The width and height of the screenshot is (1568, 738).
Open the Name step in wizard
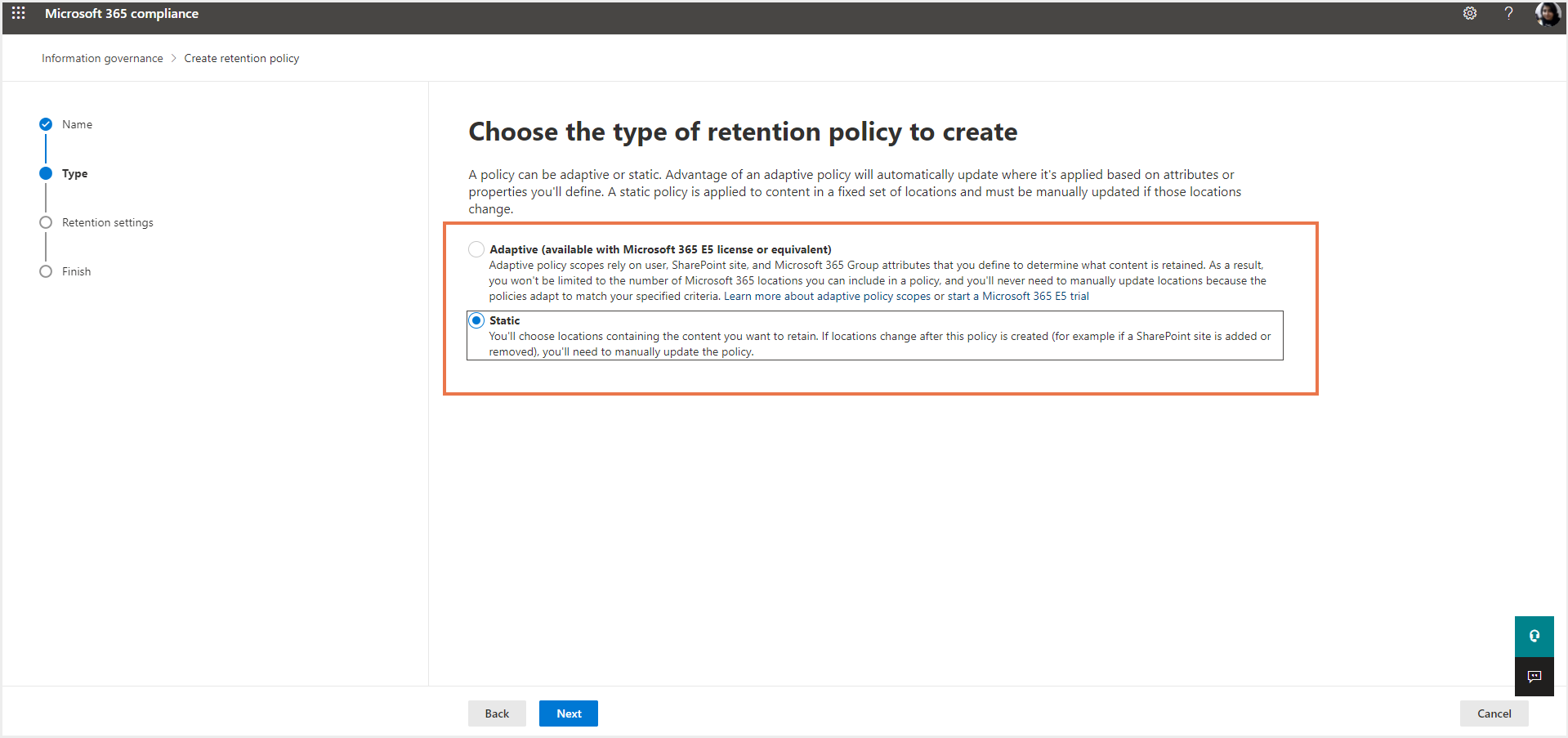point(77,124)
